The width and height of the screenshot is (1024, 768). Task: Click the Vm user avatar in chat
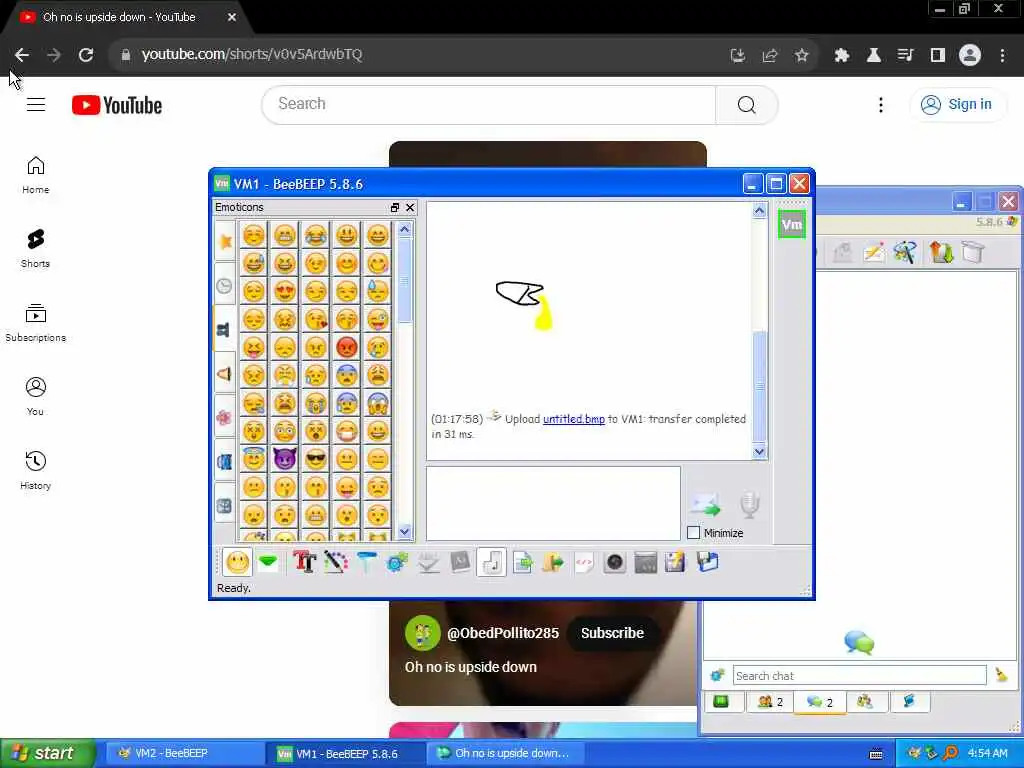click(792, 225)
